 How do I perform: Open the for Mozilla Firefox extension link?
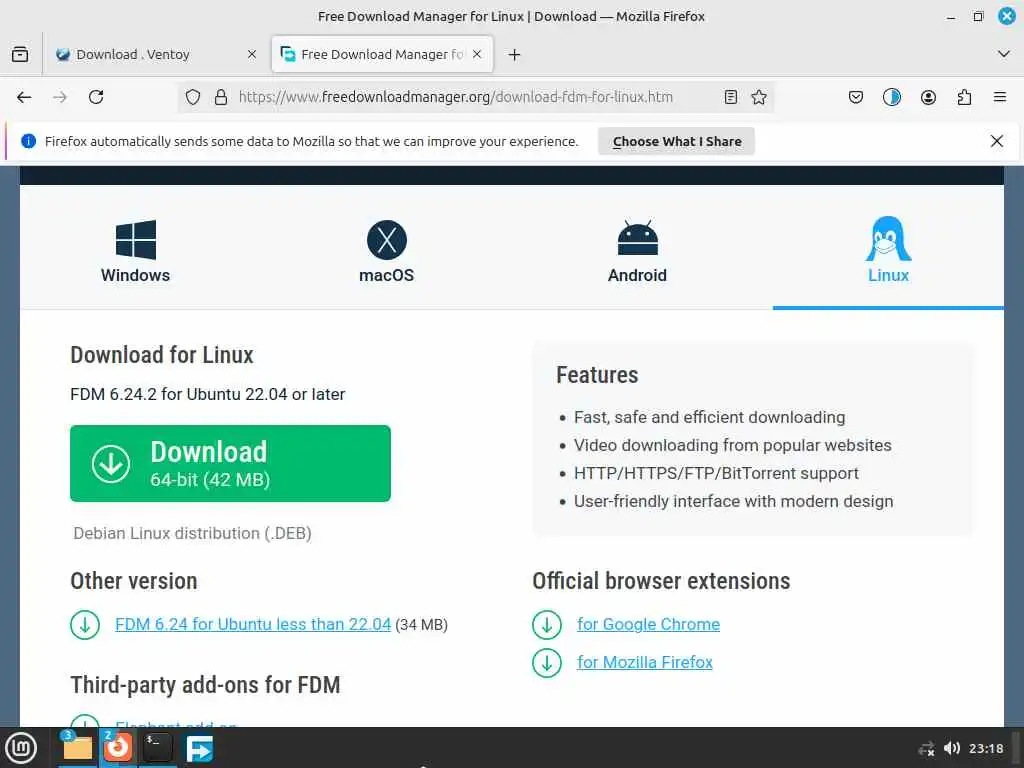645,662
